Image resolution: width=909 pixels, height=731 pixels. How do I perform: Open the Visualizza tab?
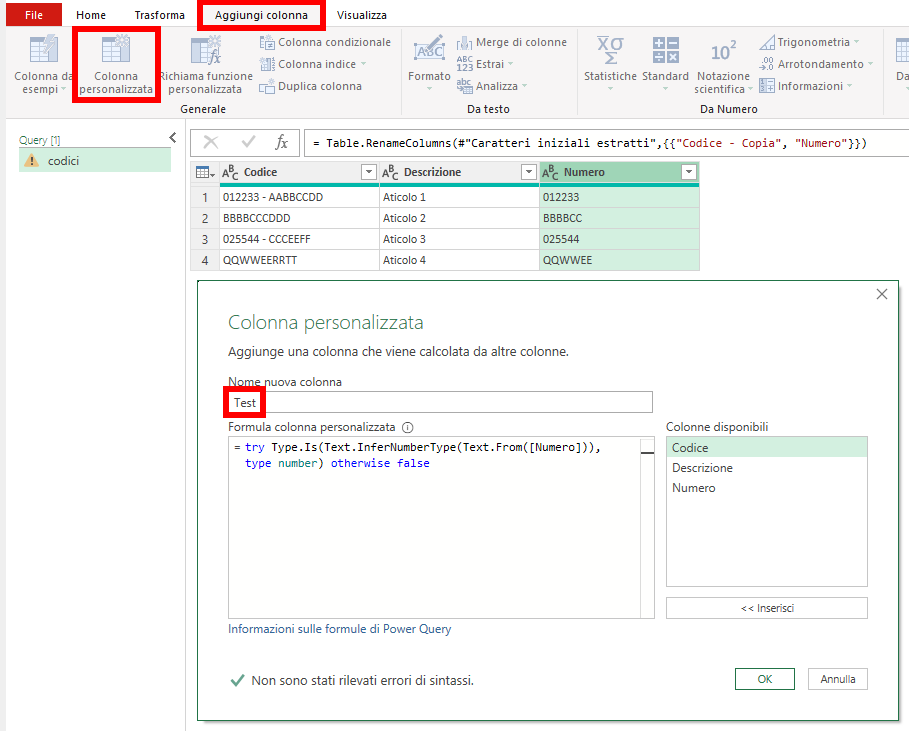pyautogui.click(x=361, y=15)
